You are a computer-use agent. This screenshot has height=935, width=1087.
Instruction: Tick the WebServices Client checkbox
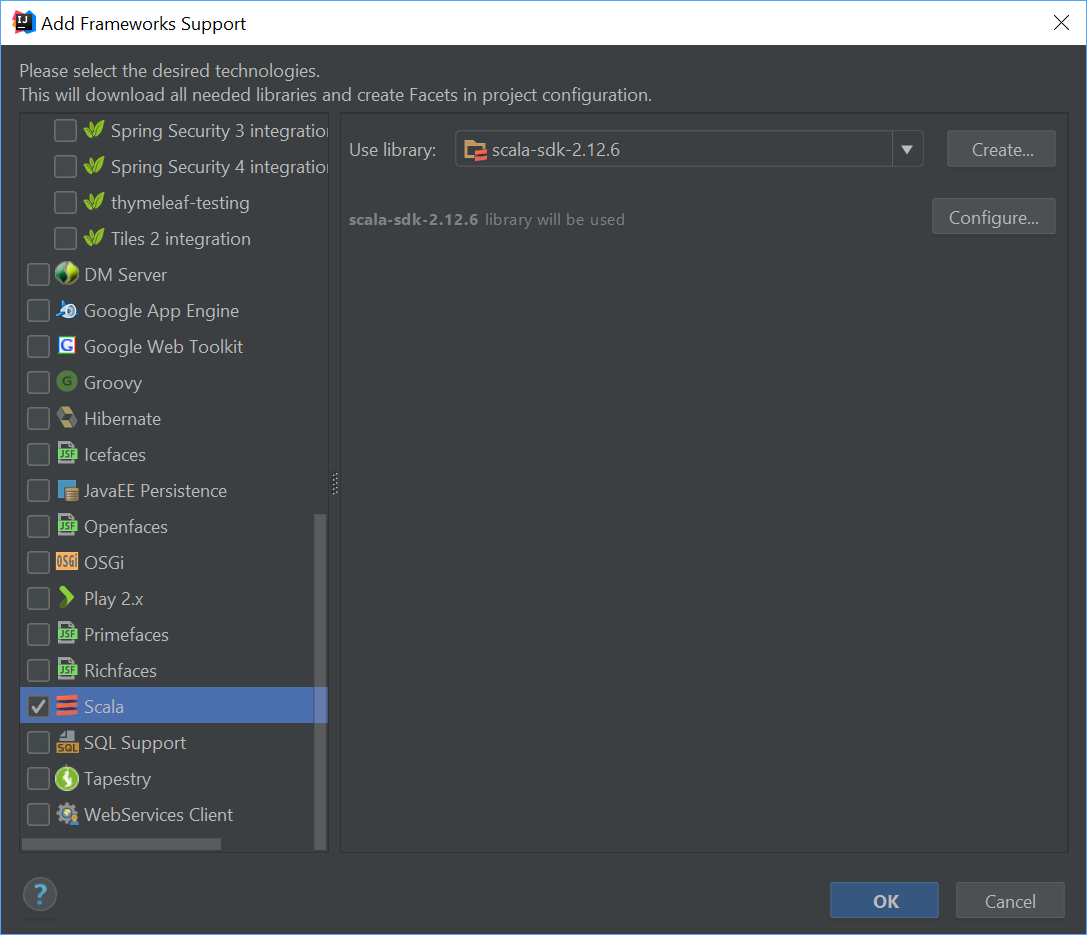38,814
